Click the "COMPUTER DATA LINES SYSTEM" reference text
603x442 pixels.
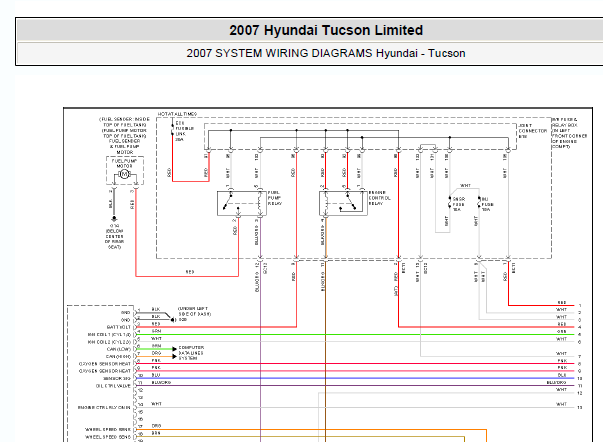[x=191, y=353]
